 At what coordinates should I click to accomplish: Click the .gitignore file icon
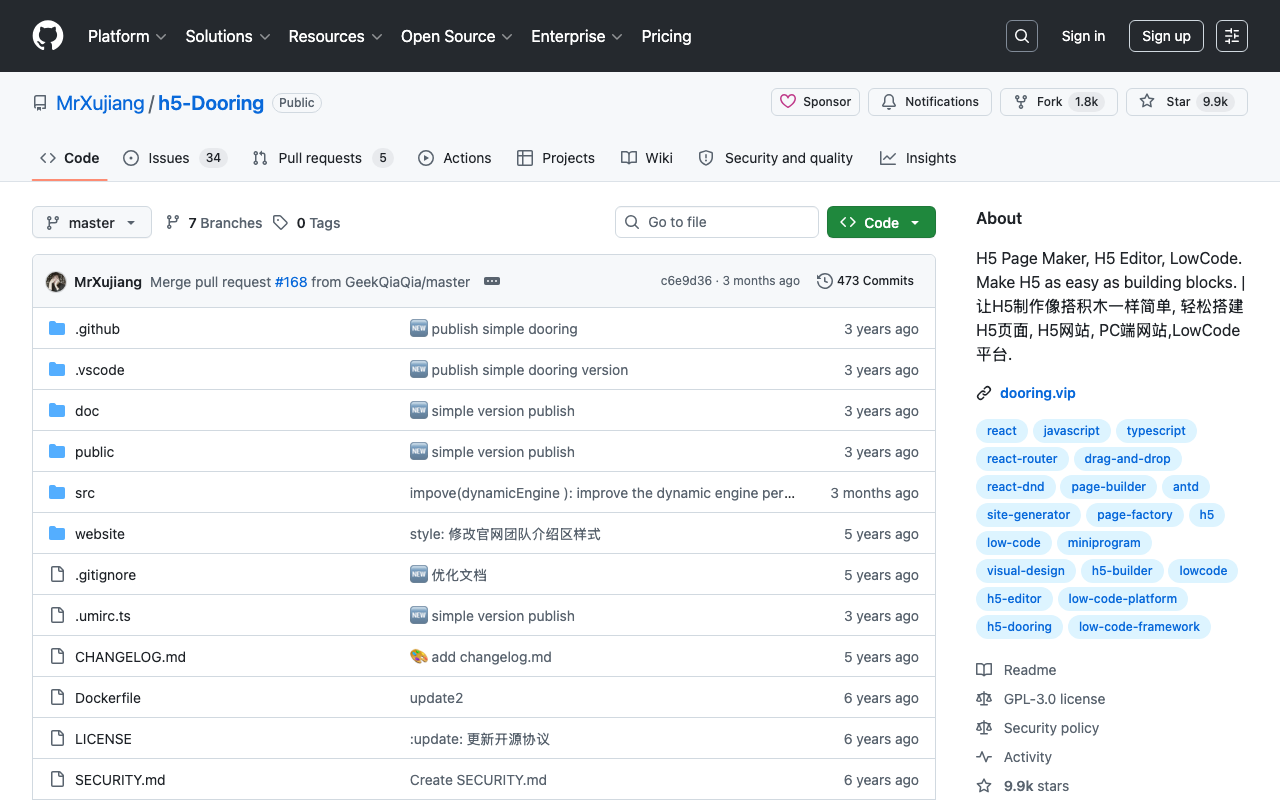[57, 575]
